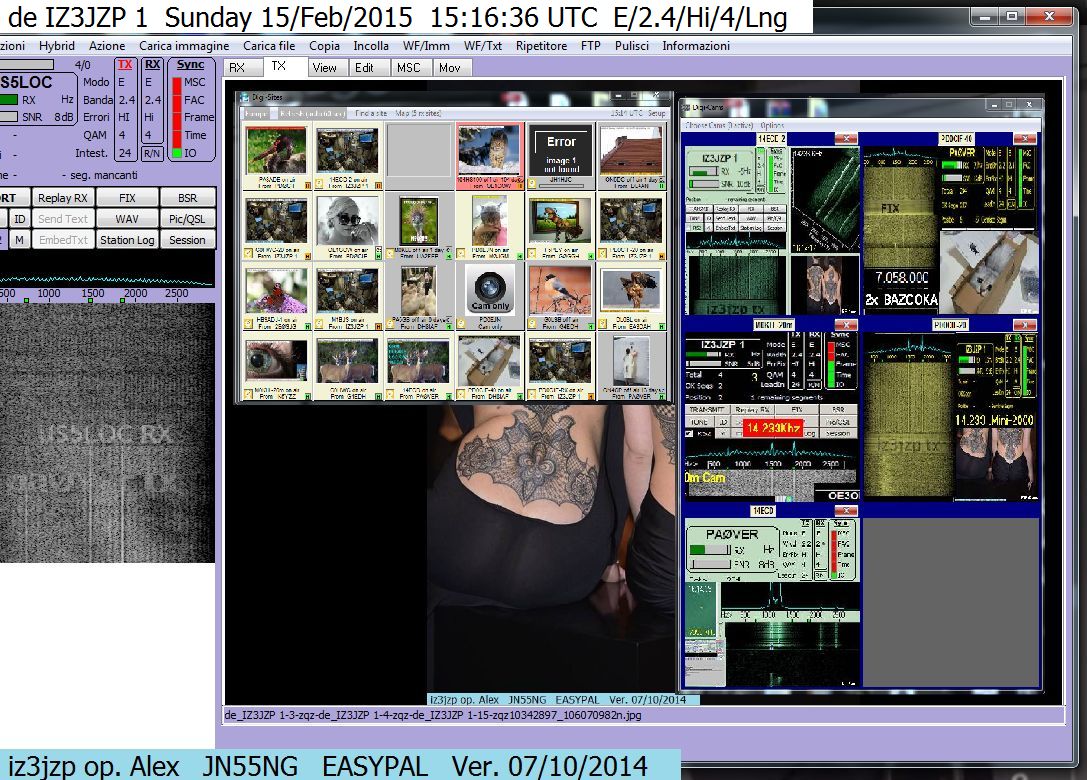Image resolution: width=1087 pixels, height=780 pixels.
Task: Click the Session button
Action: click(x=187, y=239)
